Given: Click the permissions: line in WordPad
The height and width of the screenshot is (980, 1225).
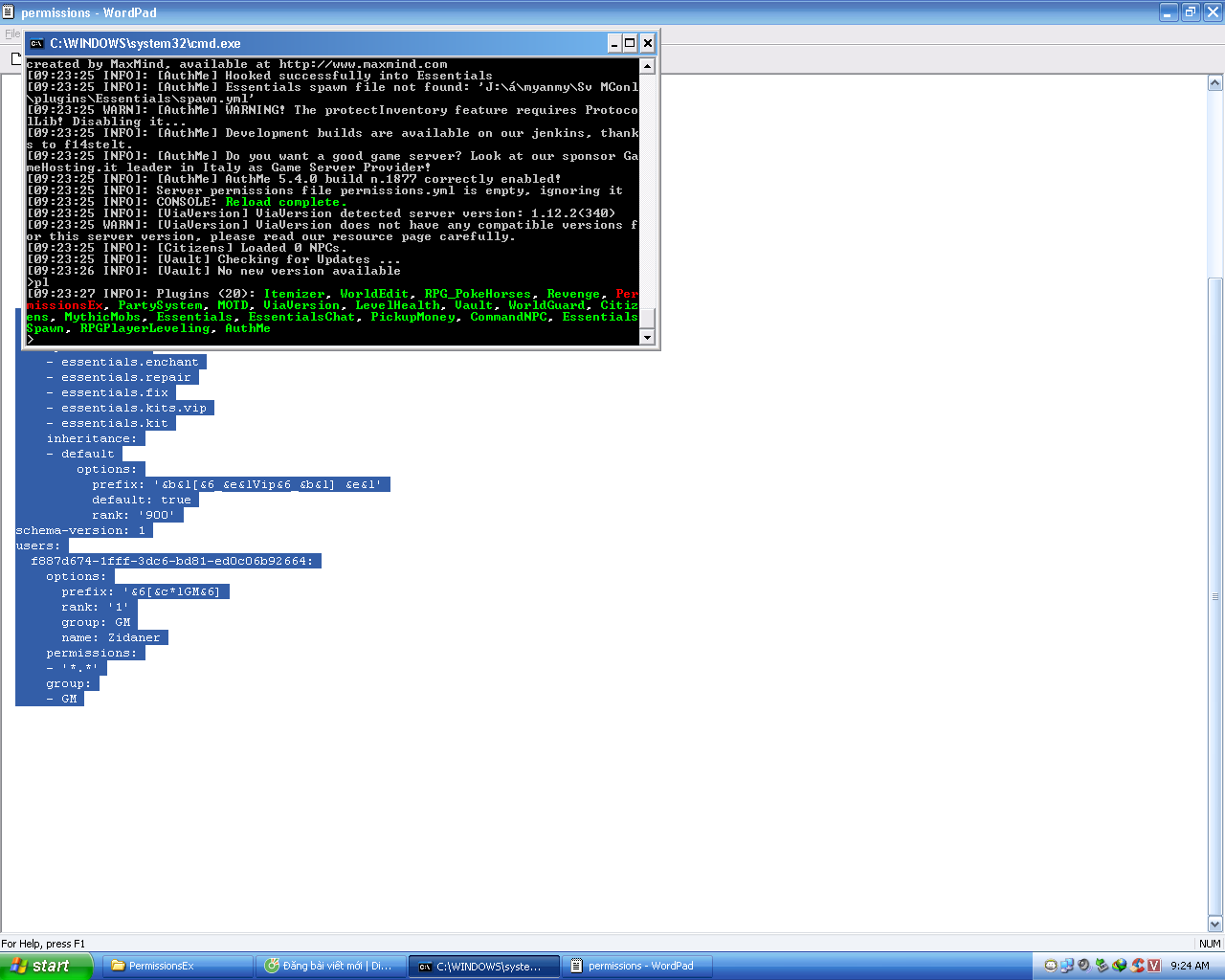Looking at the screenshot, I should point(92,653).
